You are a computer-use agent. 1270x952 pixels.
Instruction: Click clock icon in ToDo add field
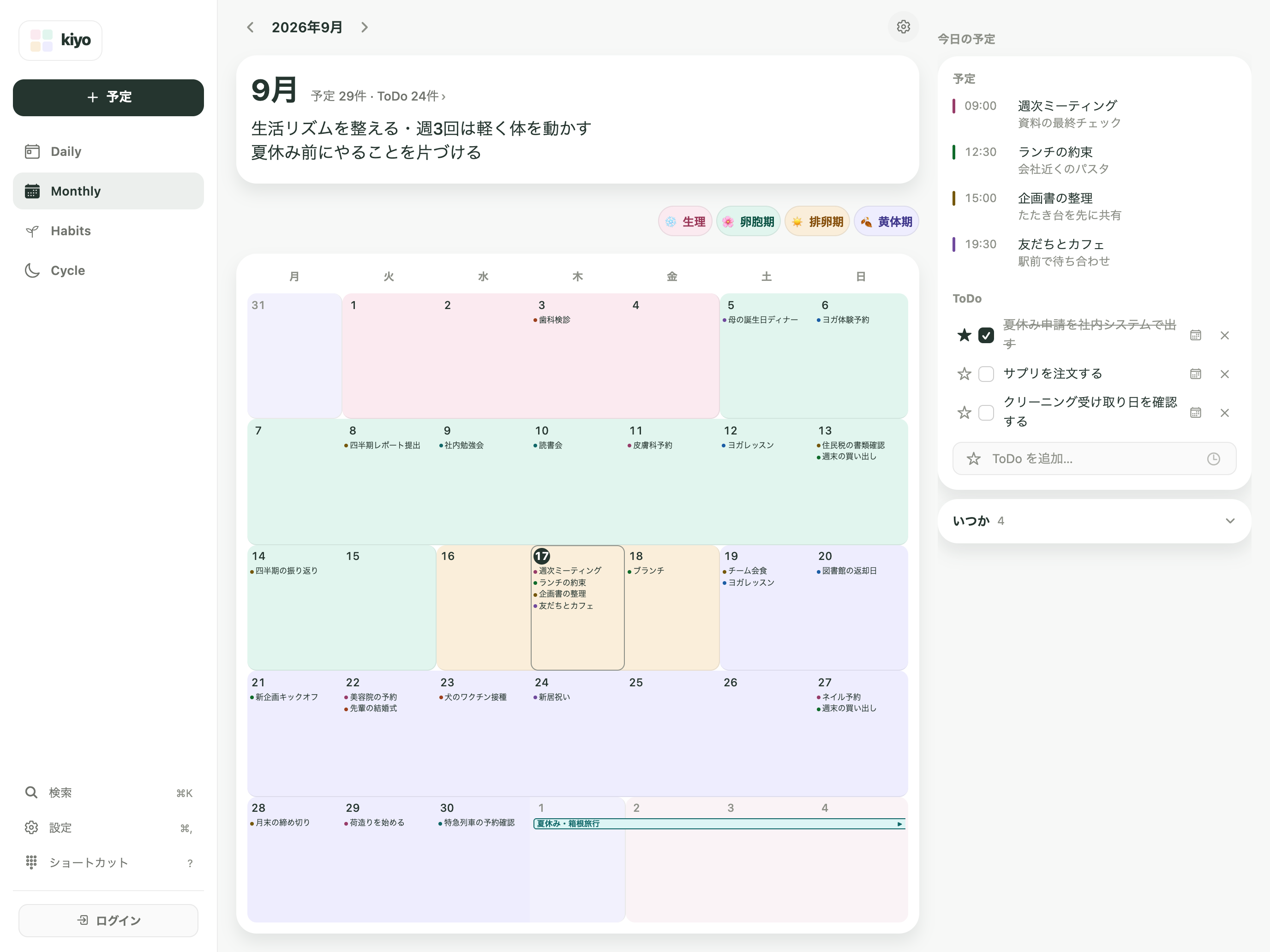click(x=1213, y=458)
